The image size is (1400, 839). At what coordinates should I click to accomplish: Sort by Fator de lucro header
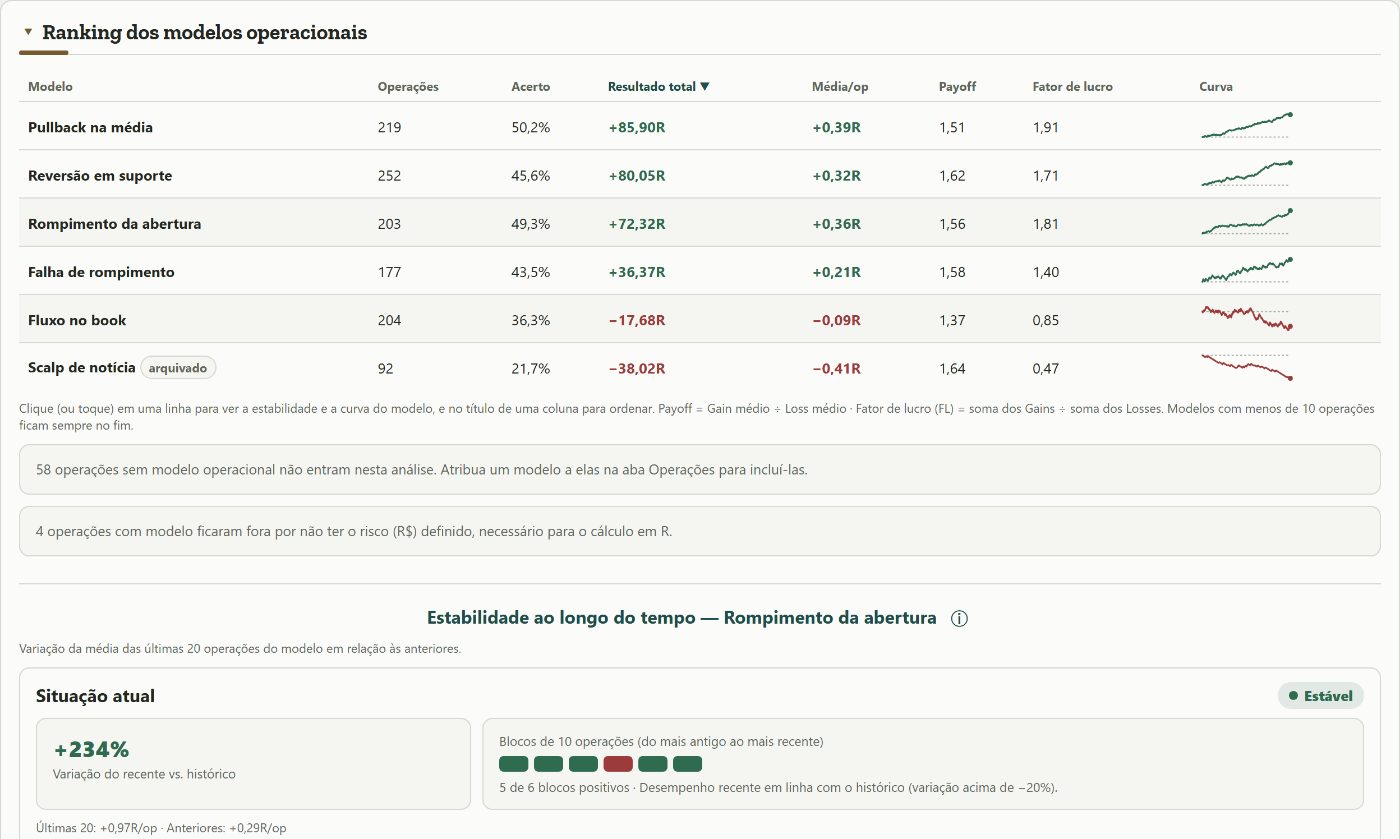click(1073, 87)
